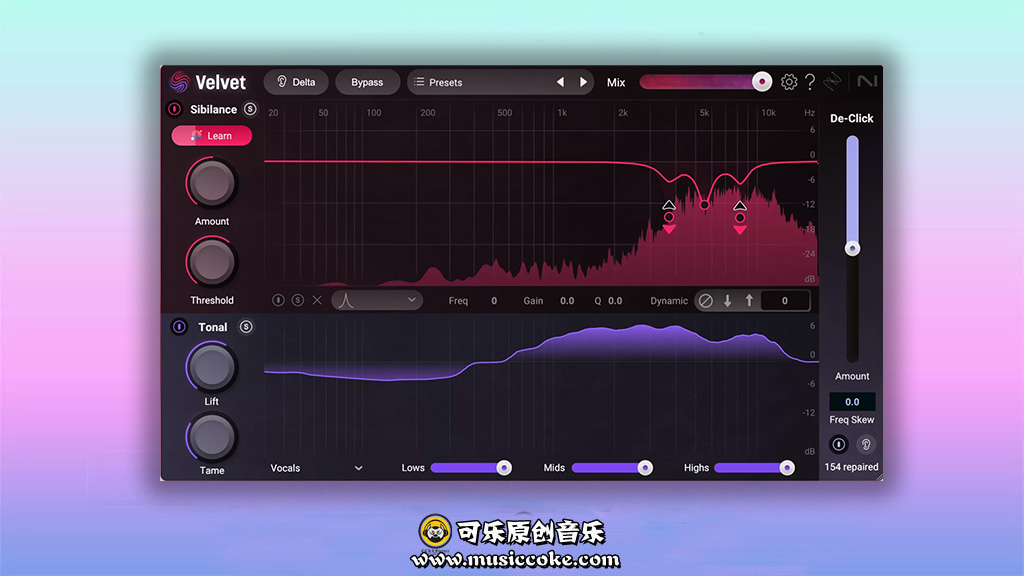This screenshot has width=1024, height=576.
Task: Select the right sibilance band node
Action: (x=740, y=218)
